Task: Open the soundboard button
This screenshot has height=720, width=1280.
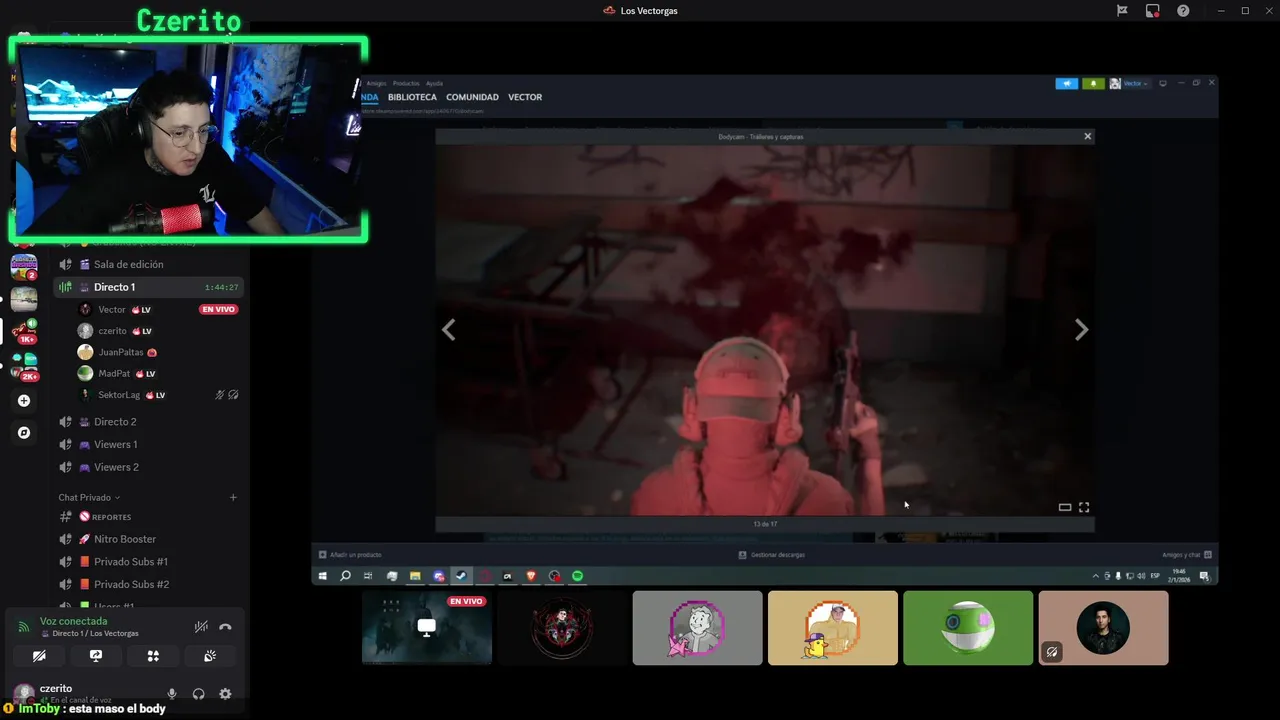Action: (210, 656)
